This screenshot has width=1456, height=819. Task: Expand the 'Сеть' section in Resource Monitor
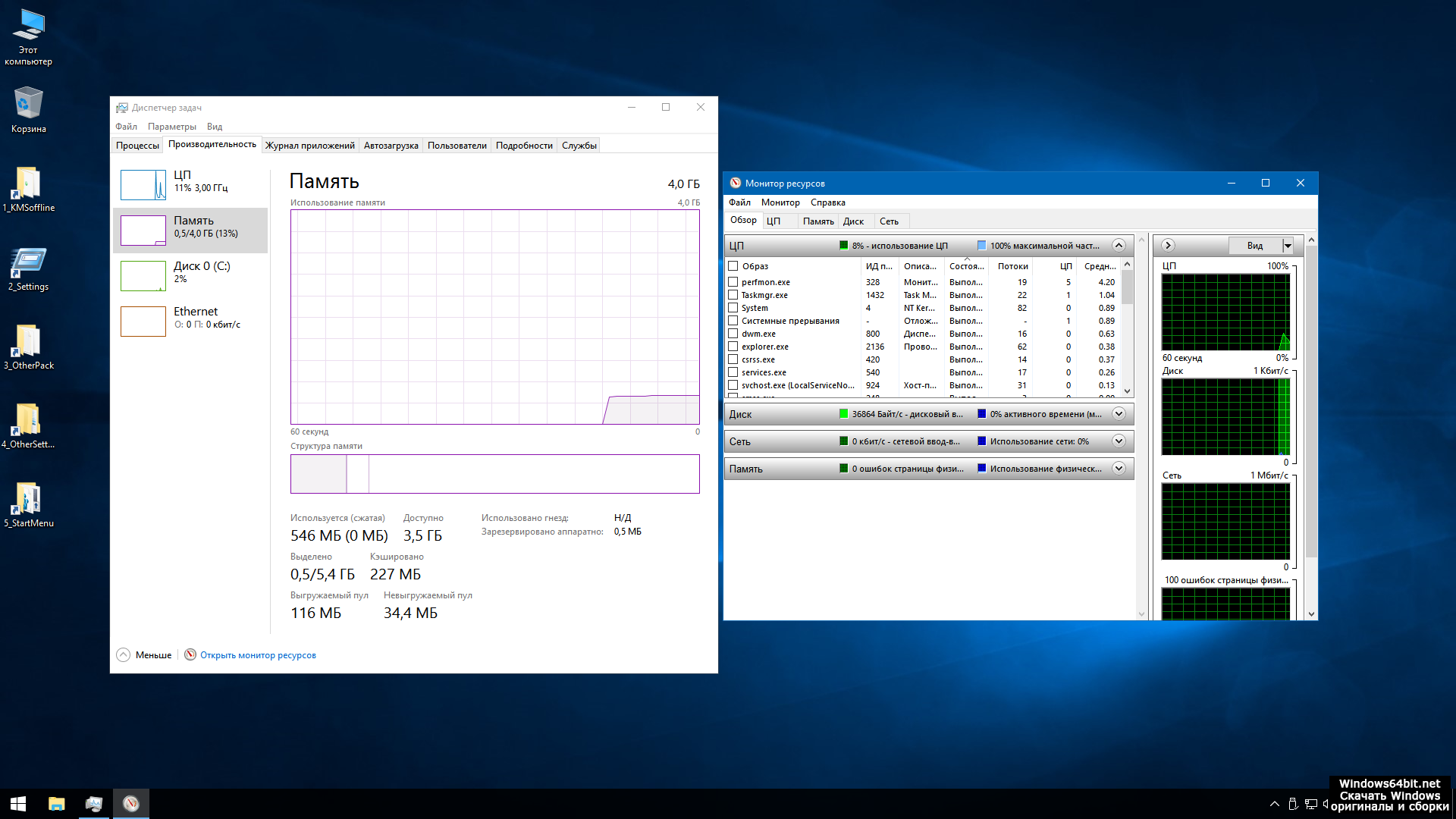pos(1118,441)
